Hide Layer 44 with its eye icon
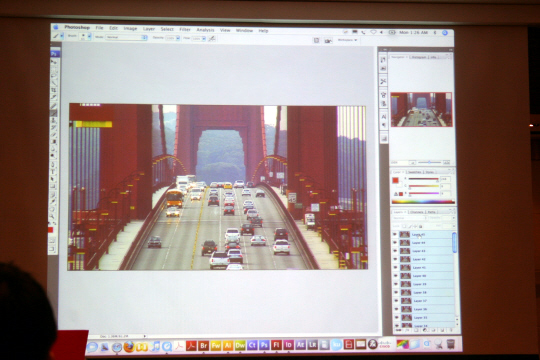Screen dimensions: 540x360 pyautogui.click(x=395, y=243)
